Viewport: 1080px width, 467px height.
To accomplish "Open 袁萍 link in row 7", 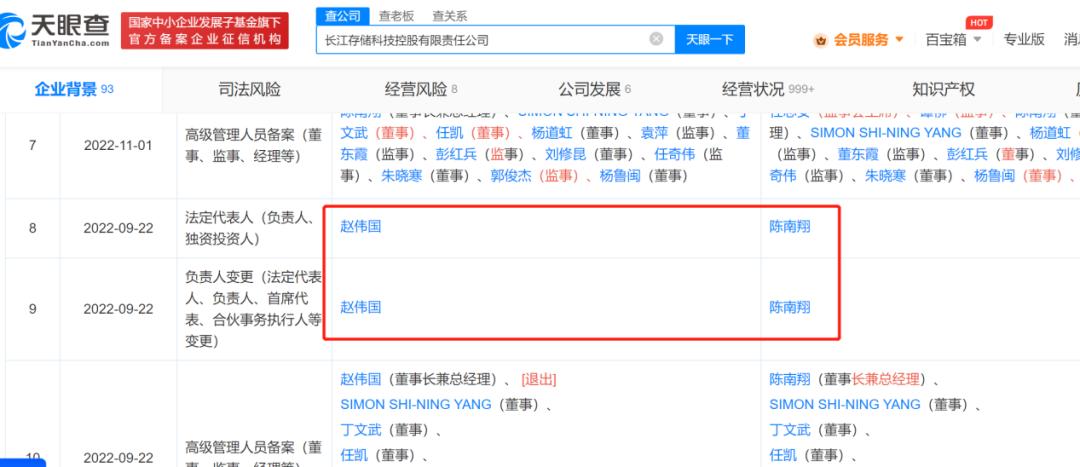I will click(654, 133).
